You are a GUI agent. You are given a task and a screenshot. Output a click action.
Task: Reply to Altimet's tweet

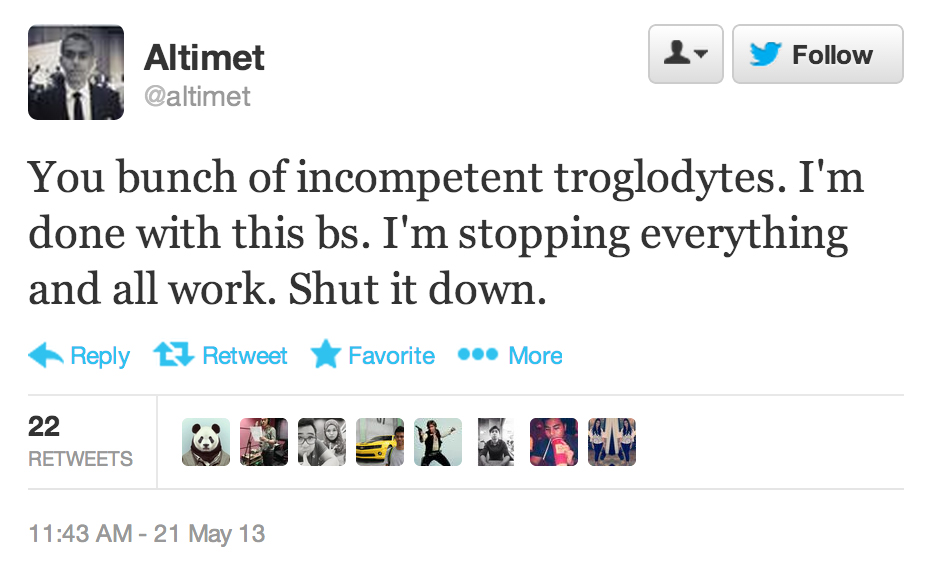pos(80,356)
